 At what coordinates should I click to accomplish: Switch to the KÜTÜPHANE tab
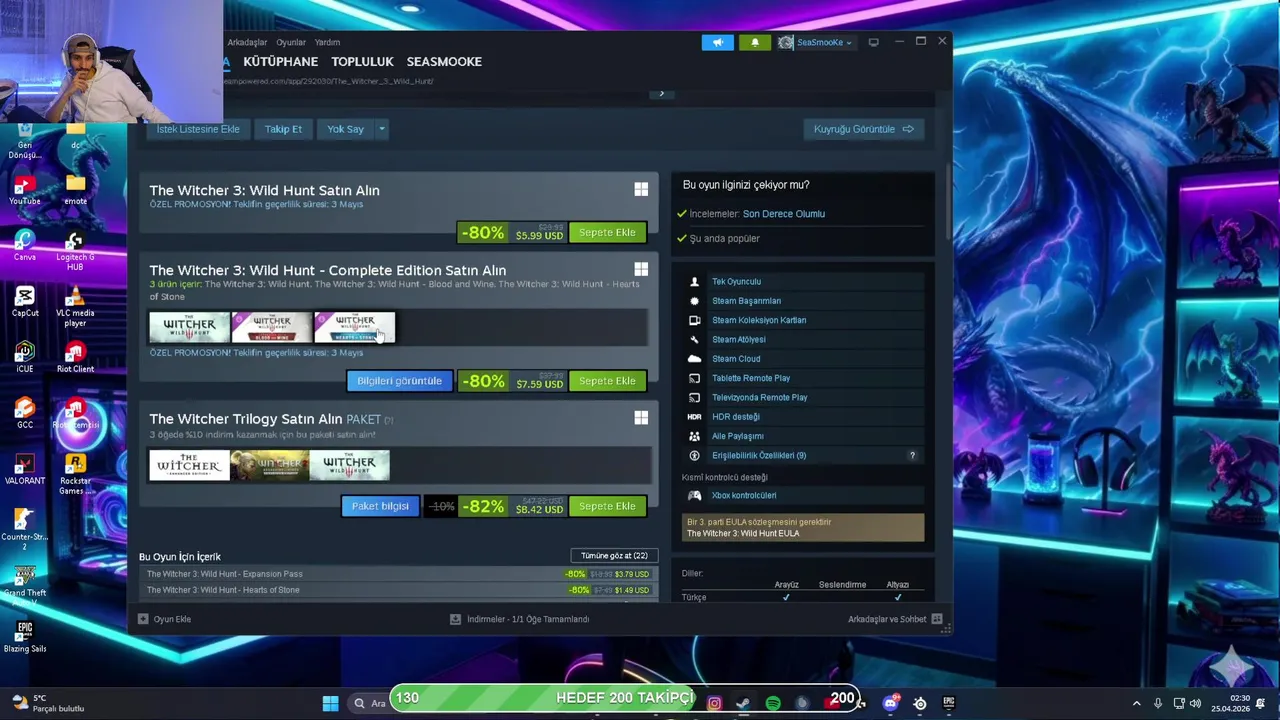280,62
